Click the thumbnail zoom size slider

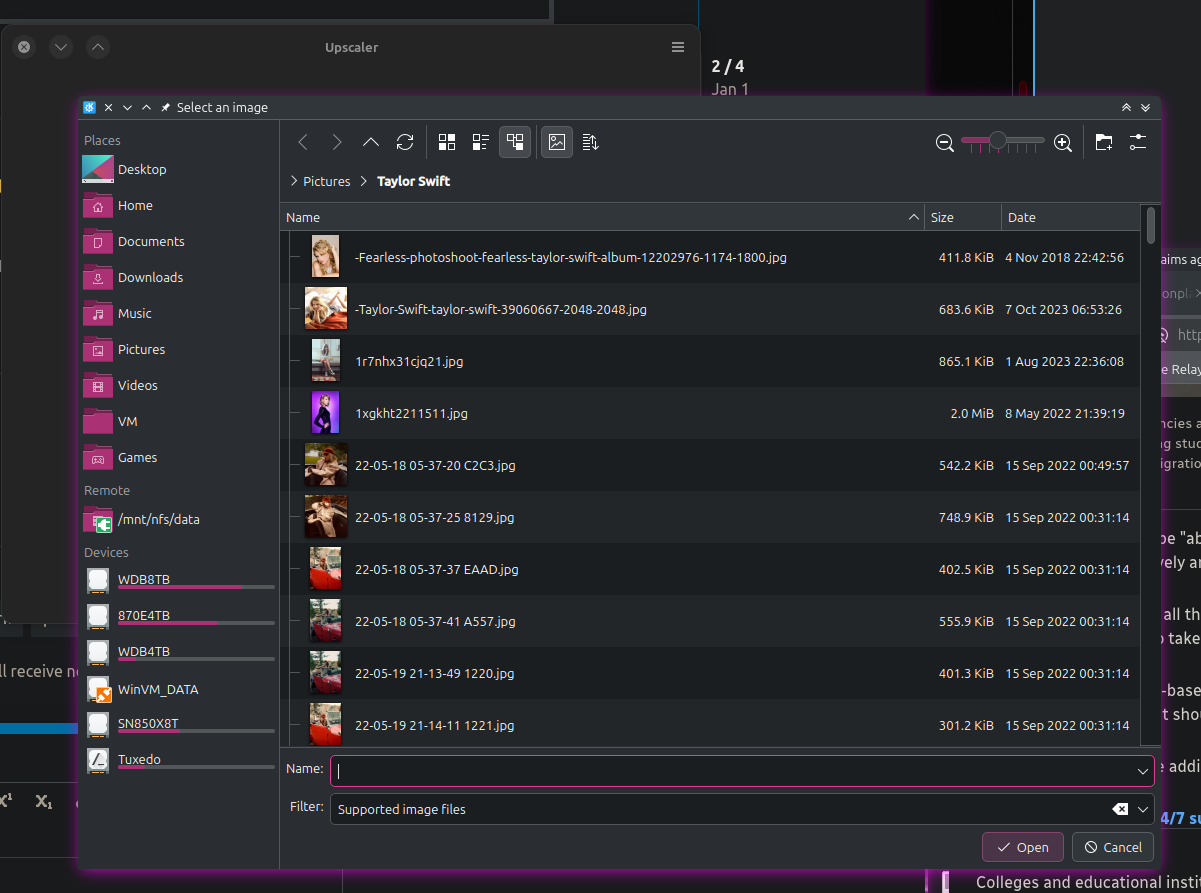point(1003,142)
